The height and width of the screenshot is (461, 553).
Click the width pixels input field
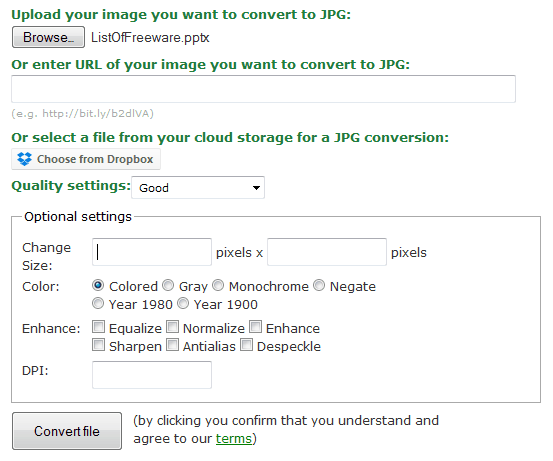pyautogui.click(x=152, y=252)
